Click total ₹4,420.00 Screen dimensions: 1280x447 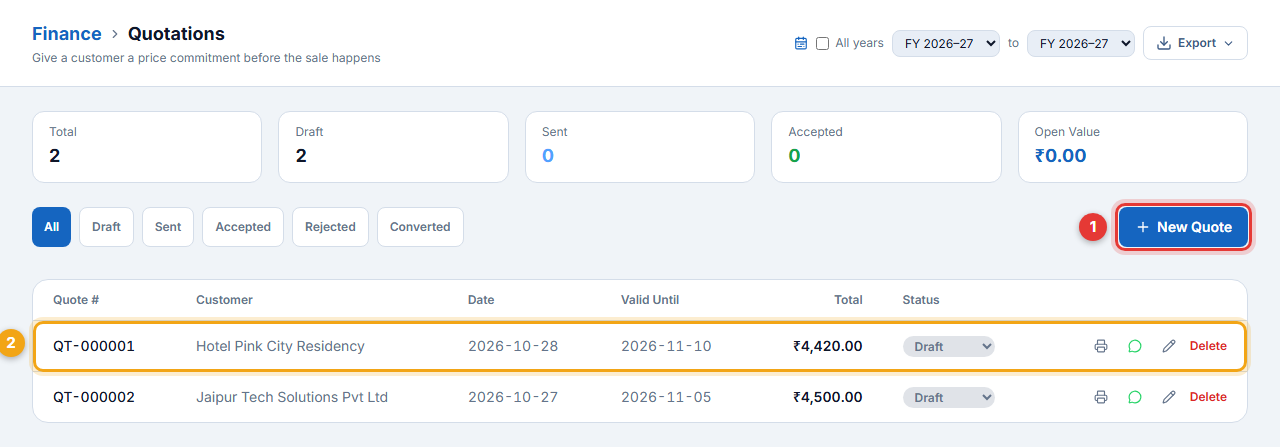(827, 346)
